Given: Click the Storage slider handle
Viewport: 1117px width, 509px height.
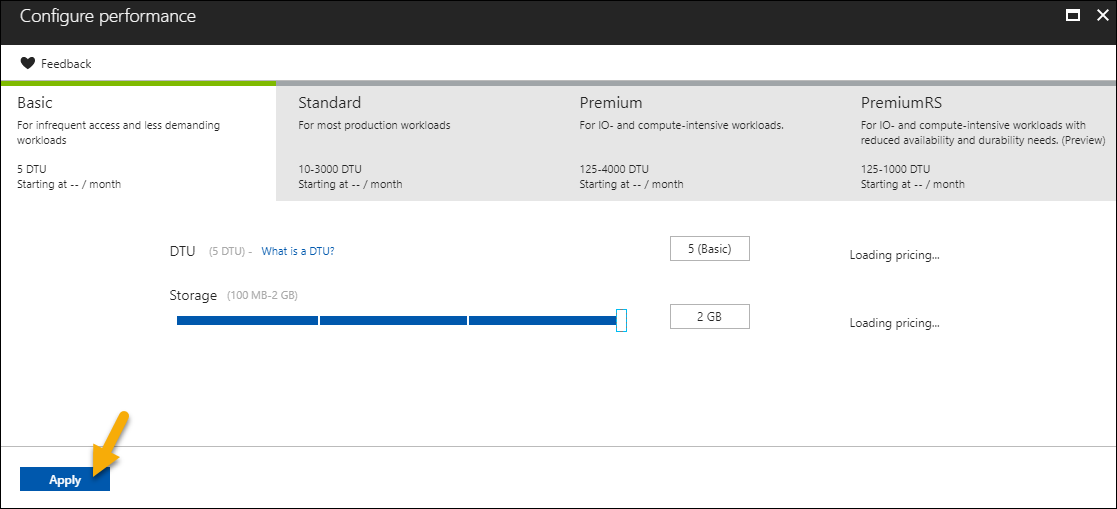Looking at the screenshot, I should coord(621,320).
